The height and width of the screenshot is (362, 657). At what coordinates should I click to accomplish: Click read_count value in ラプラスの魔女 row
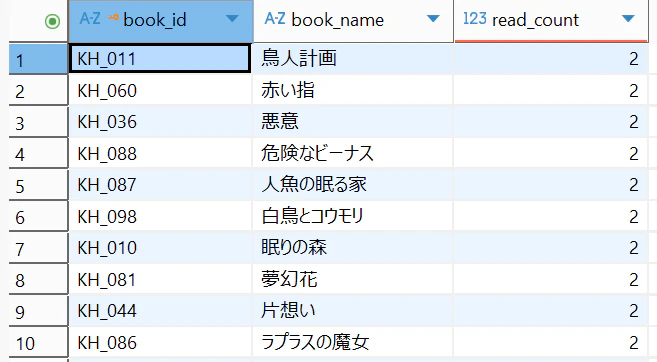tap(634, 342)
